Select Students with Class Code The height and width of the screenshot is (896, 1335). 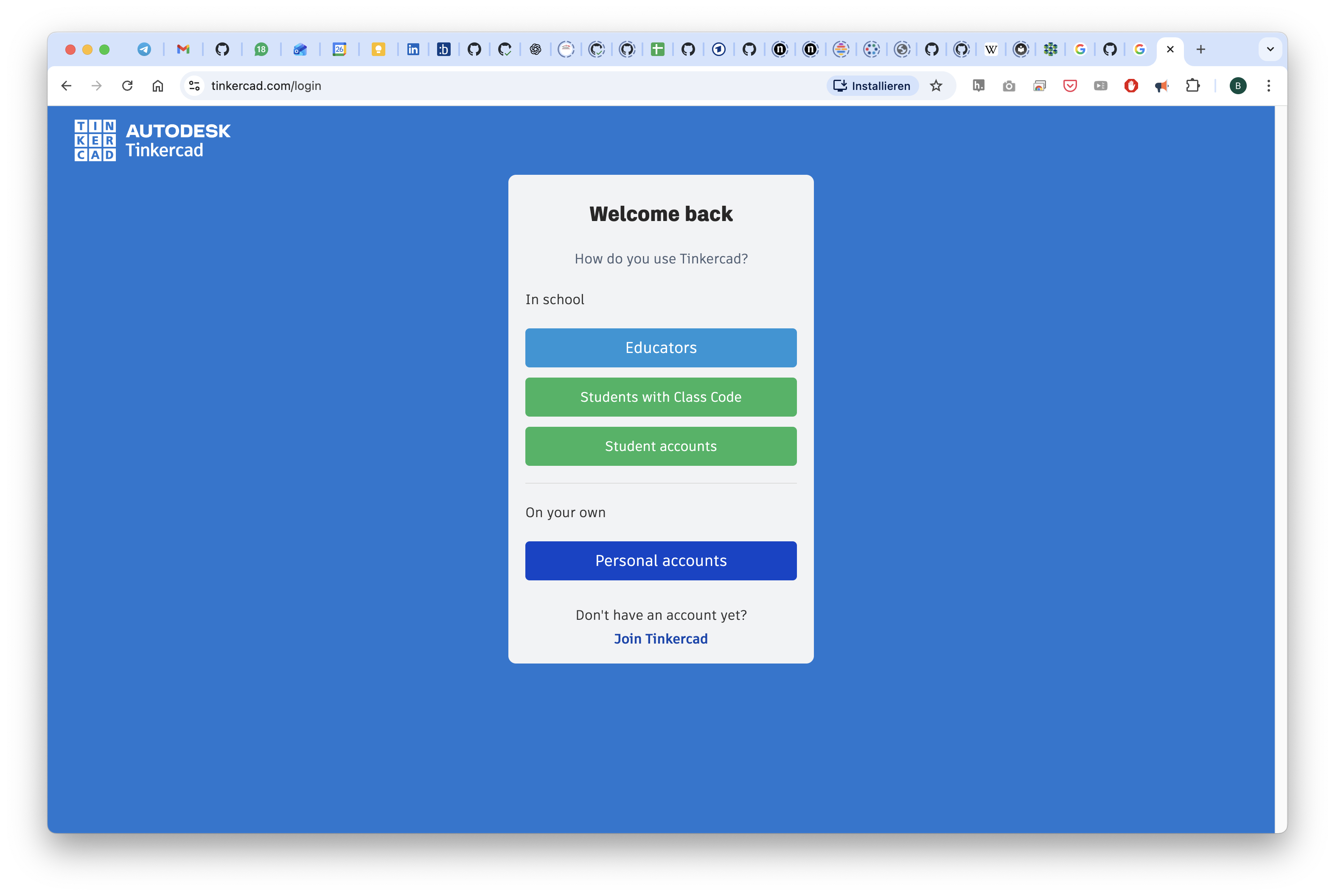pyautogui.click(x=661, y=397)
